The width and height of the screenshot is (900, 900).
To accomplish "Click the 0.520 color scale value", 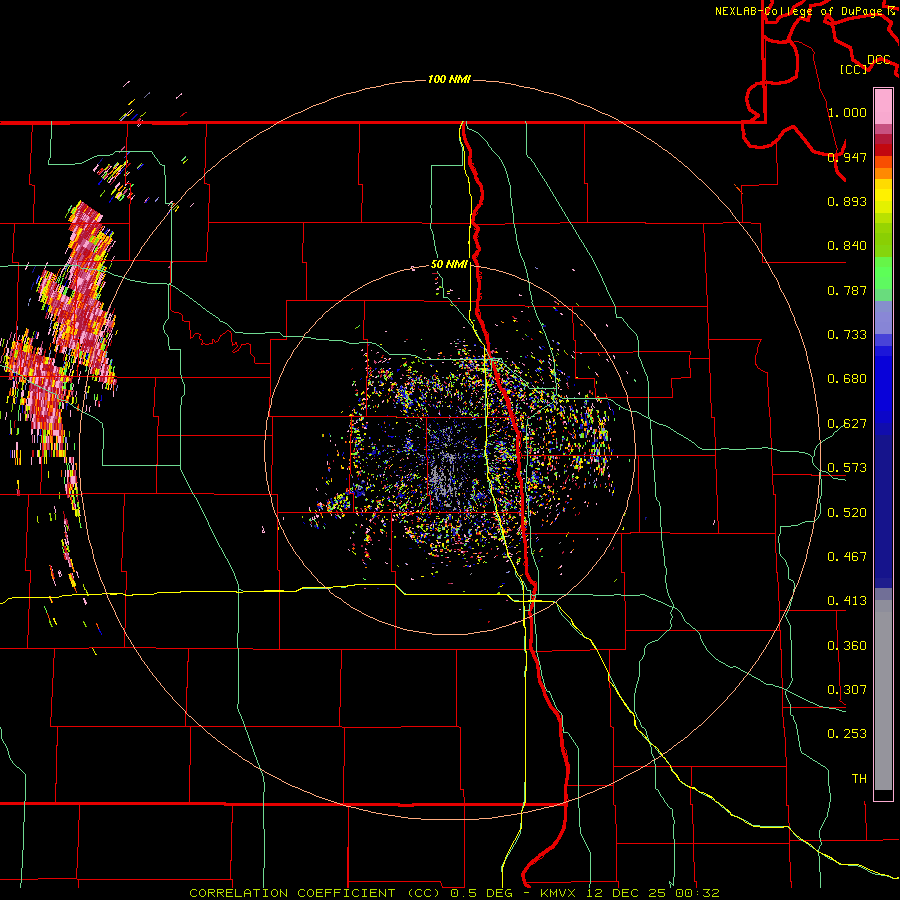I will 847,513.
